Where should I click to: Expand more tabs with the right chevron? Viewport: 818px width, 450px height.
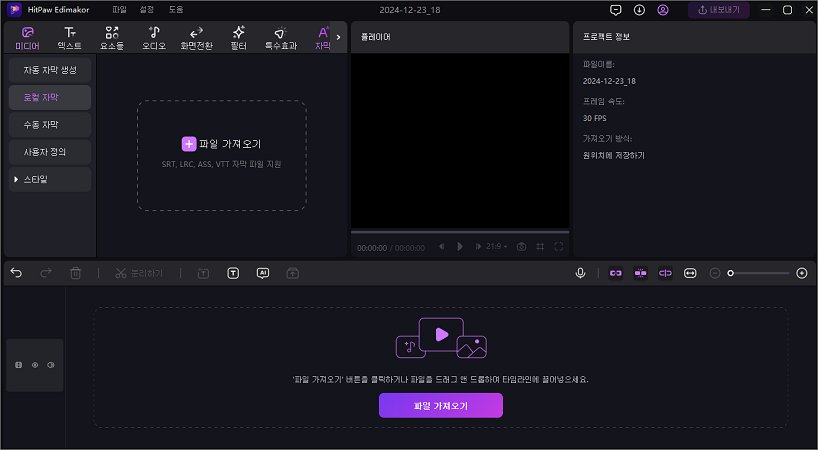click(x=339, y=37)
